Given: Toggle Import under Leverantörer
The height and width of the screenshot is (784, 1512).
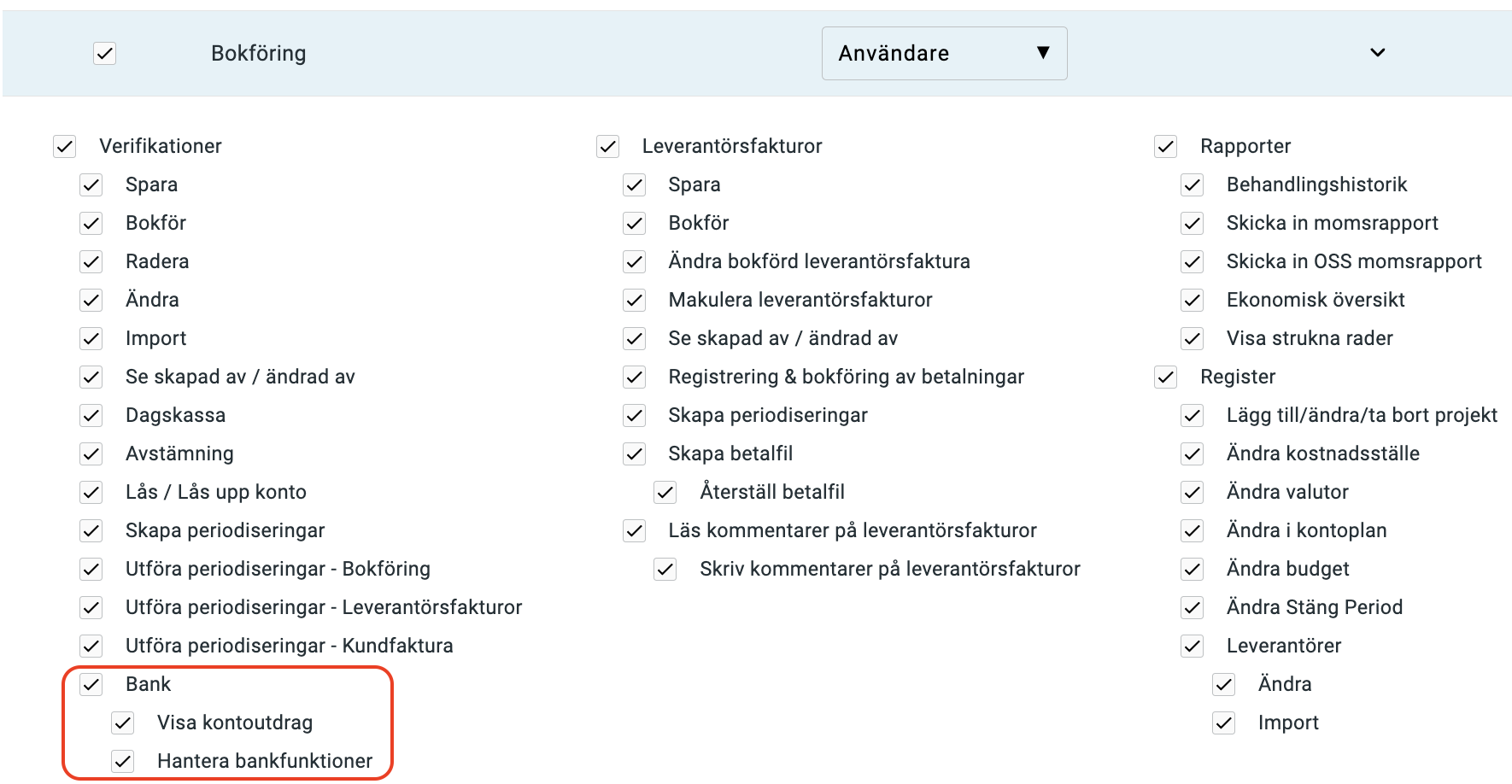Looking at the screenshot, I should pyautogui.click(x=1223, y=723).
